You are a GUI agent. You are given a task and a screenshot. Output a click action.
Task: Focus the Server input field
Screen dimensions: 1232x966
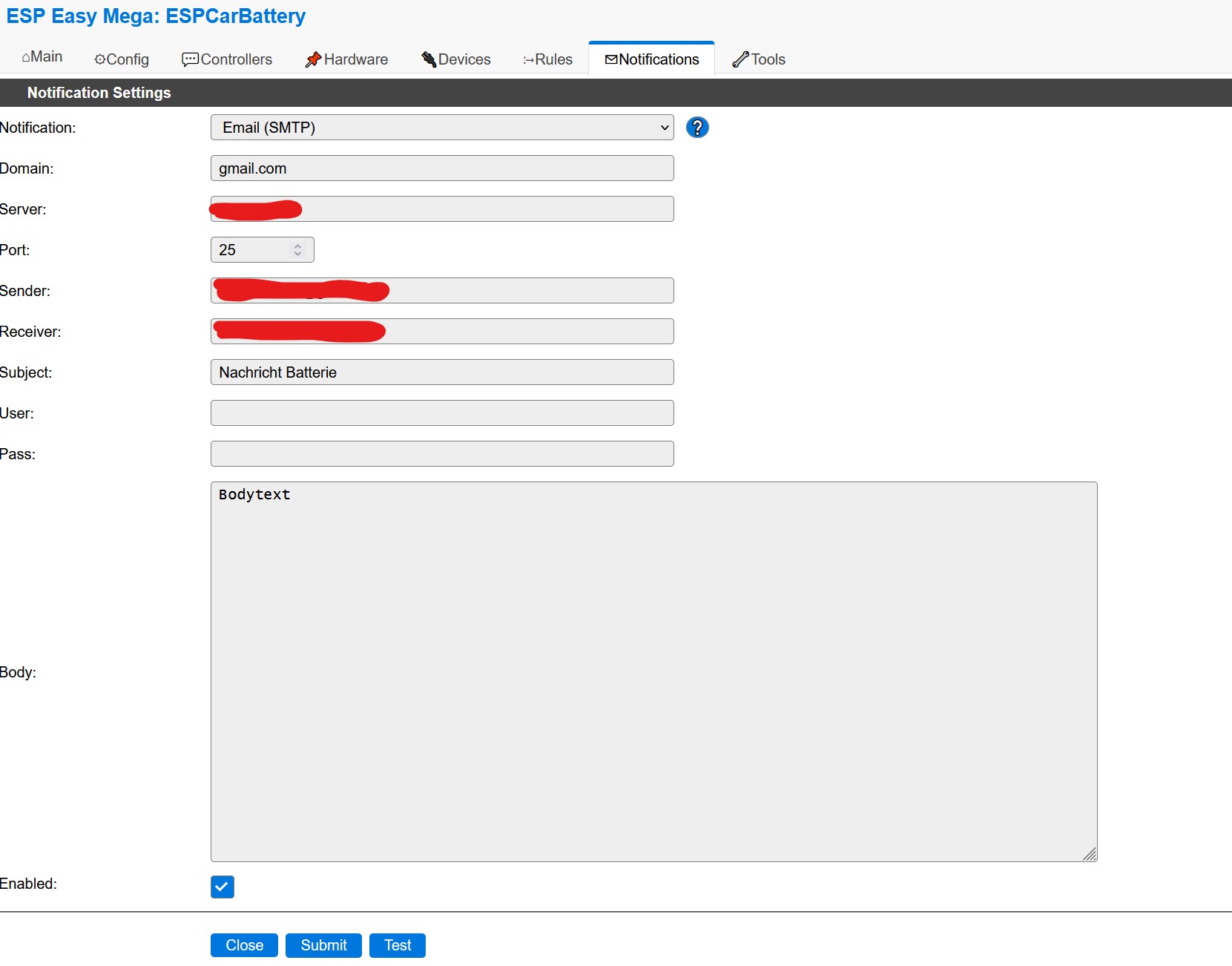coord(442,209)
